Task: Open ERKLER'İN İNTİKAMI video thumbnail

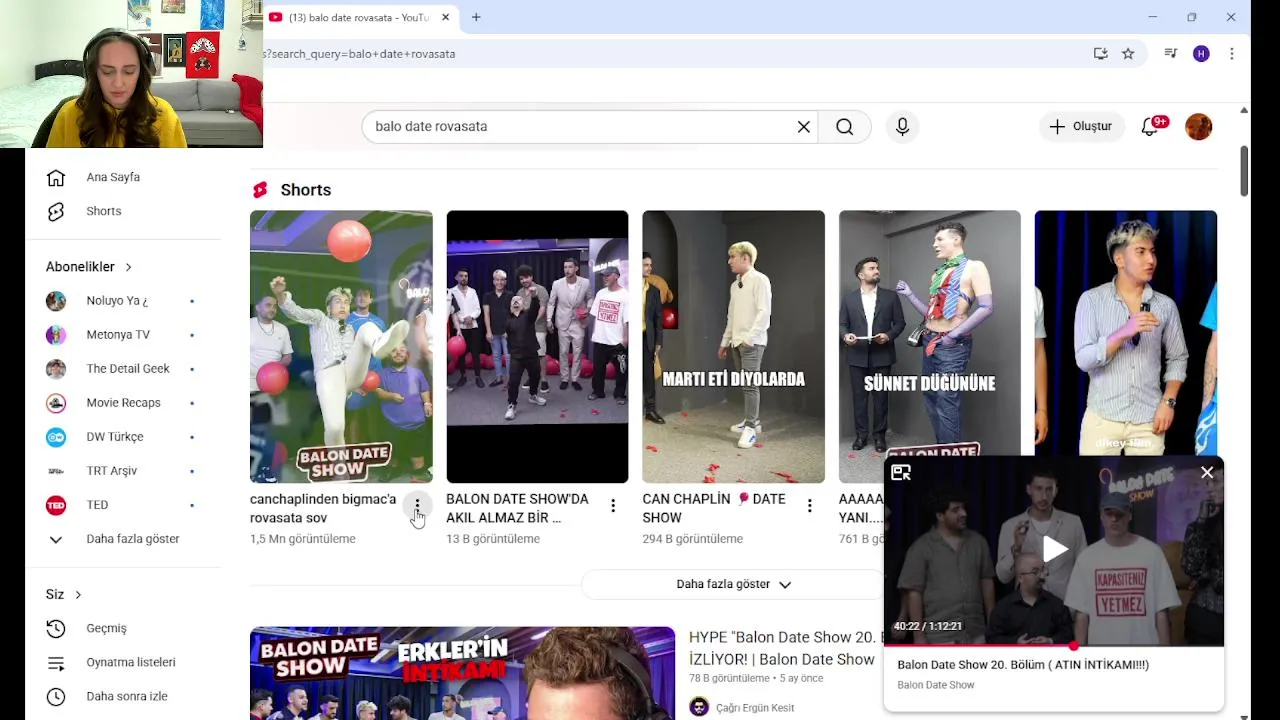Action: (x=462, y=673)
